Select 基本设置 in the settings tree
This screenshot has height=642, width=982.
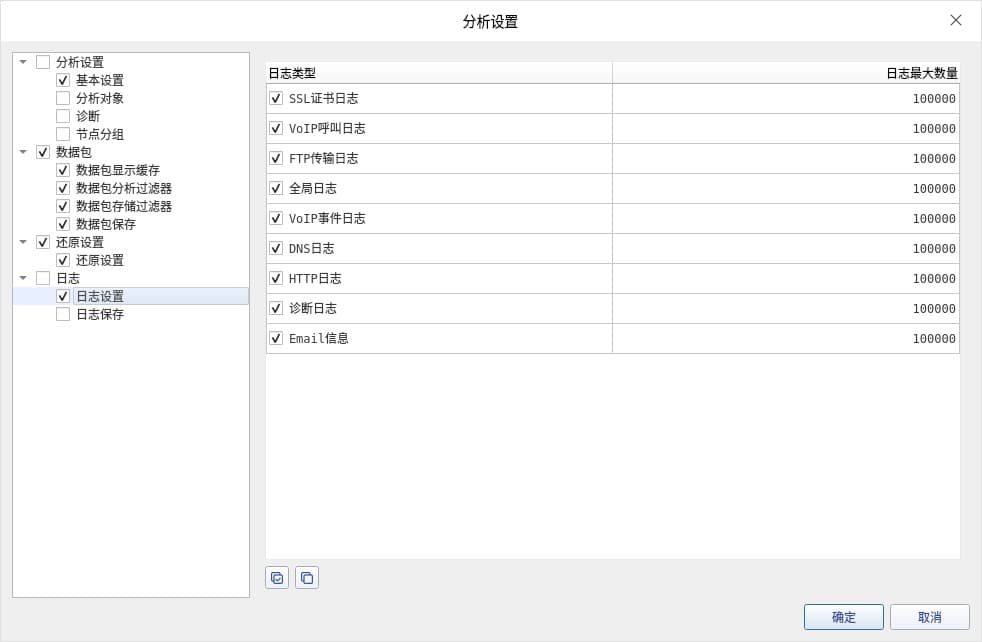(100, 80)
